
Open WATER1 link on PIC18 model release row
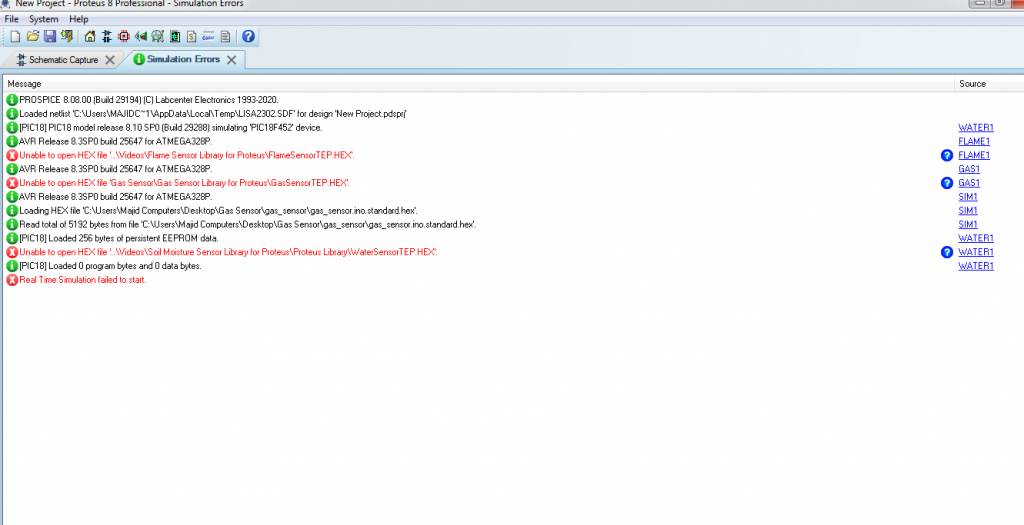coord(976,128)
